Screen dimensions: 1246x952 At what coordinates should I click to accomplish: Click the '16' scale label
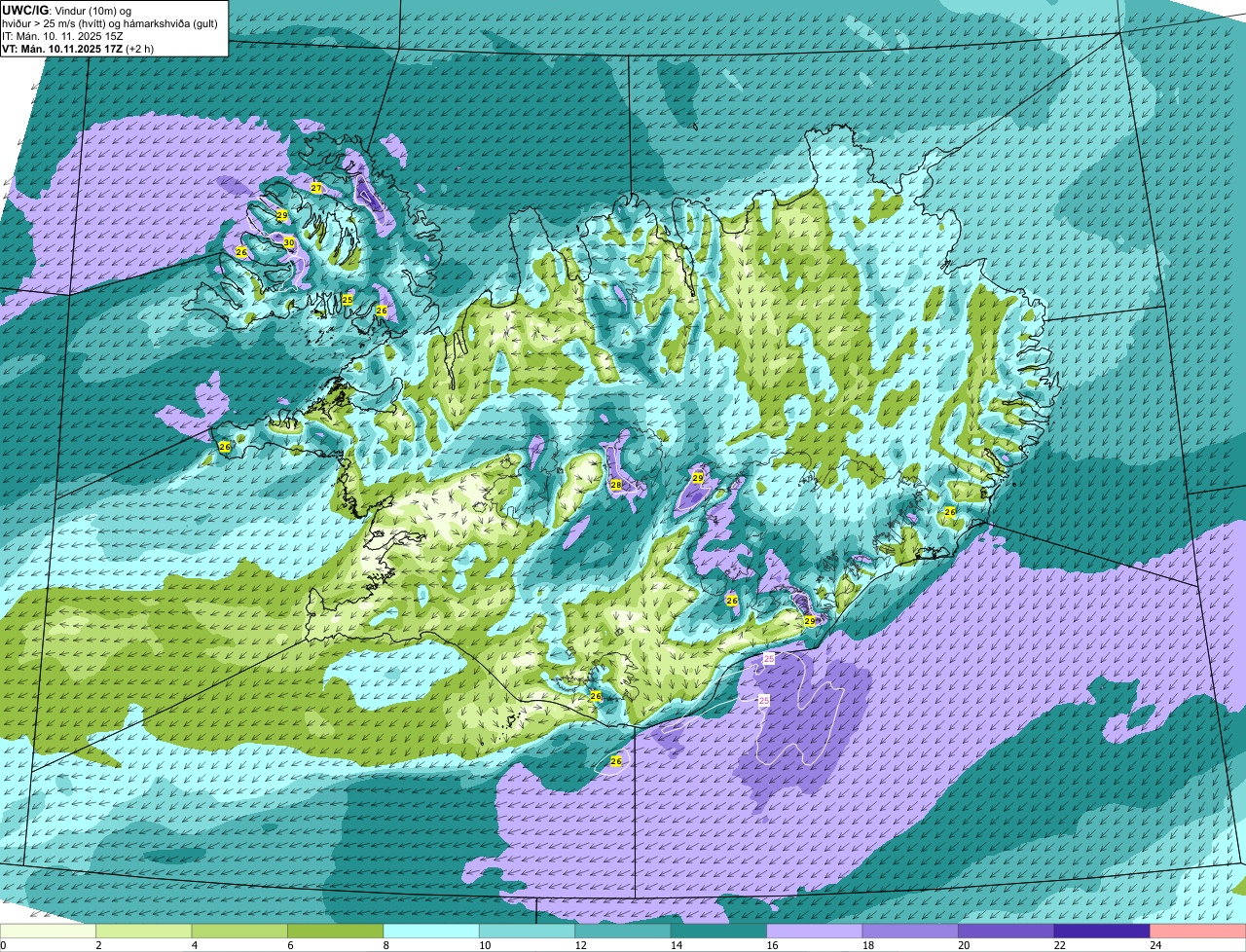tap(772, 944)
